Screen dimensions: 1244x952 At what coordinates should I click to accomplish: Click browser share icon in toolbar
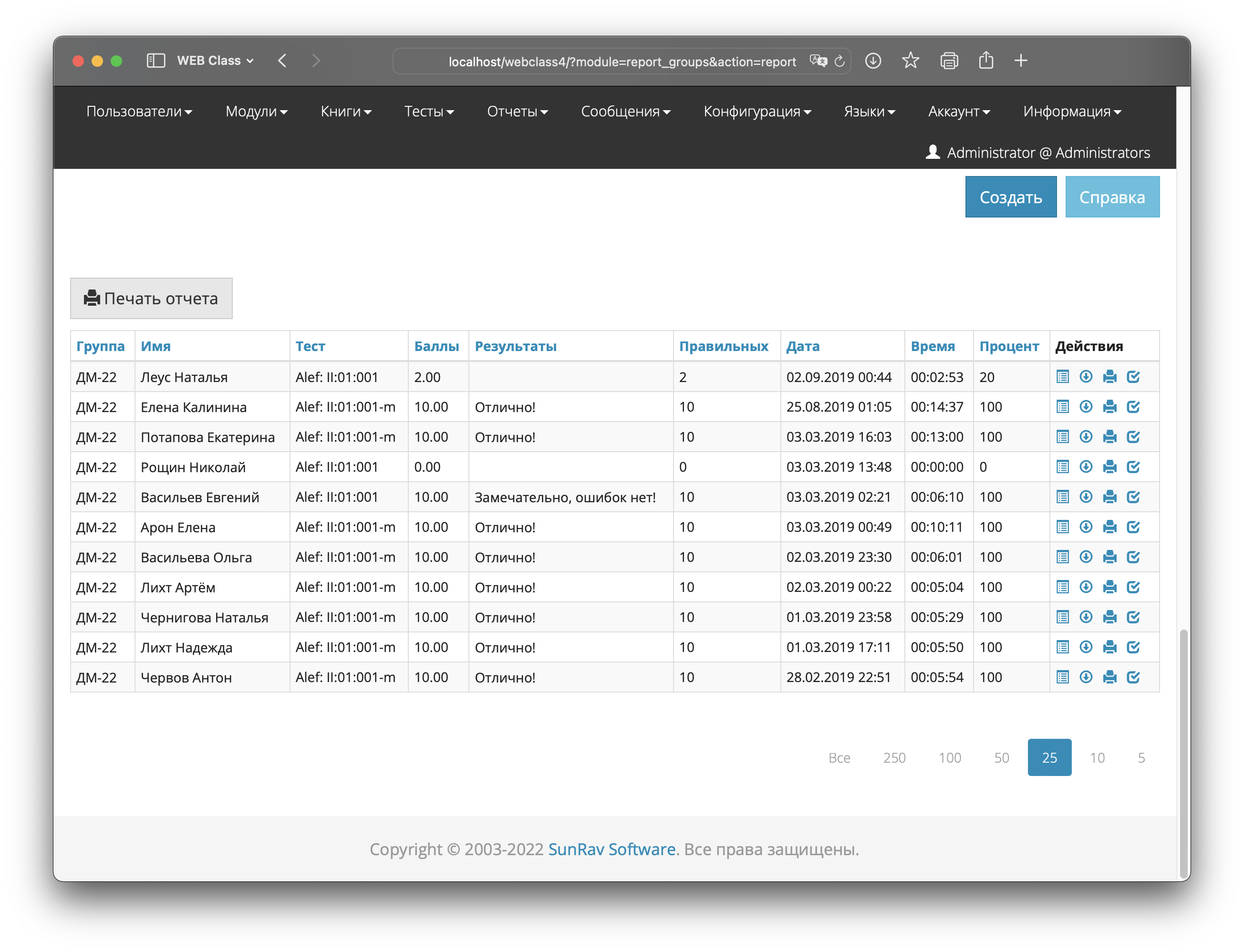pos(986,61)
